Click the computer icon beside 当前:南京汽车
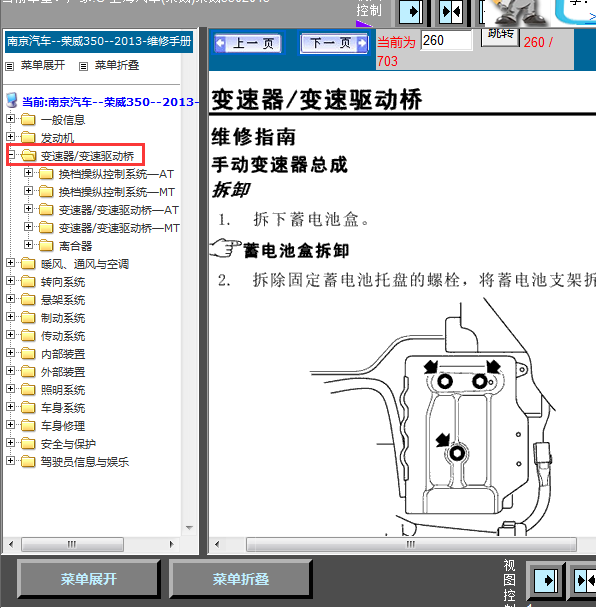 pyautogui.click(x=12, y=100)
